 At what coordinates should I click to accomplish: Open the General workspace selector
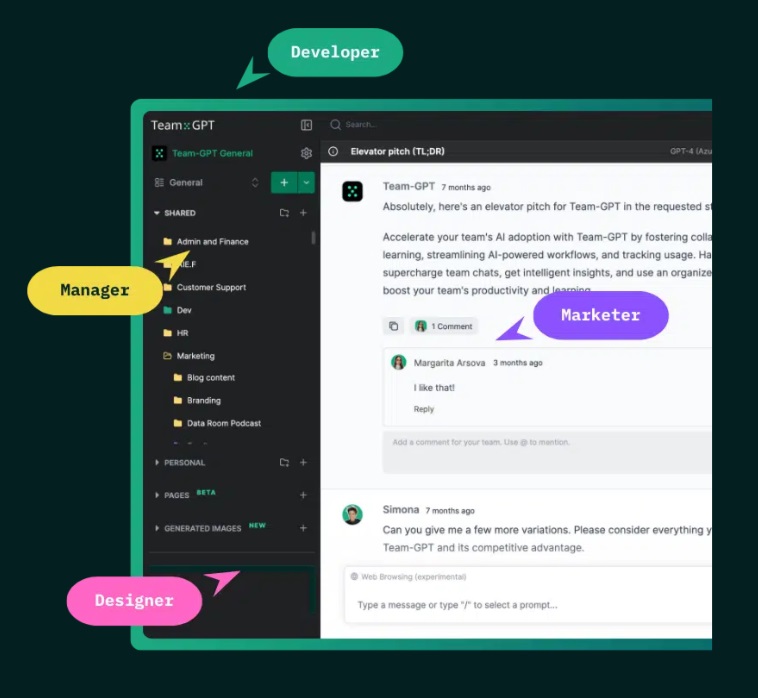pos(207,183)
